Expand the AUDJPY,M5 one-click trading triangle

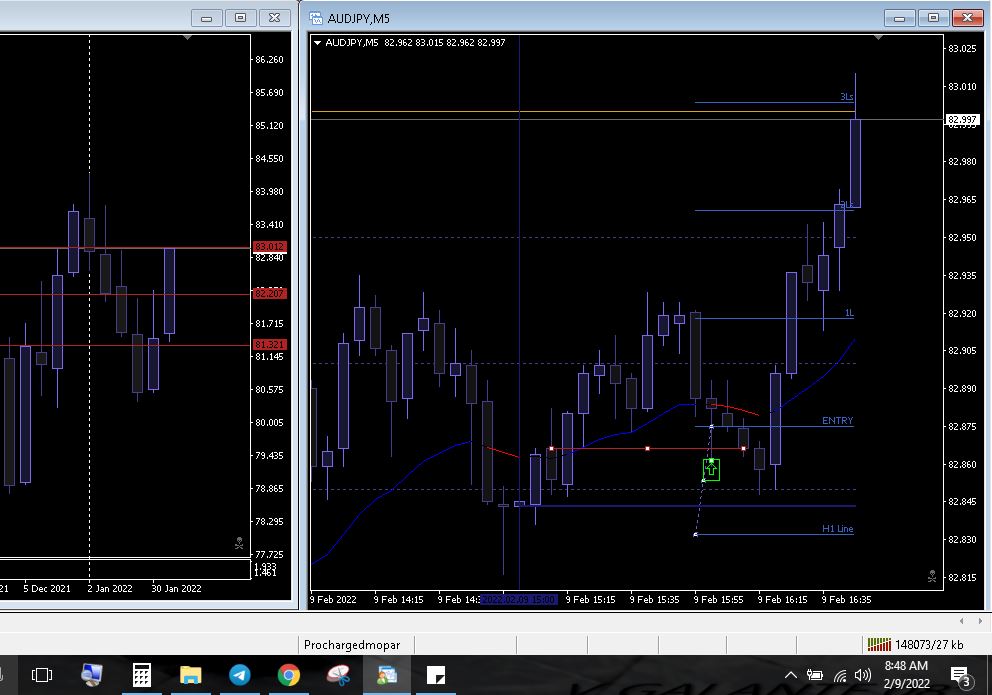[318, 42]
